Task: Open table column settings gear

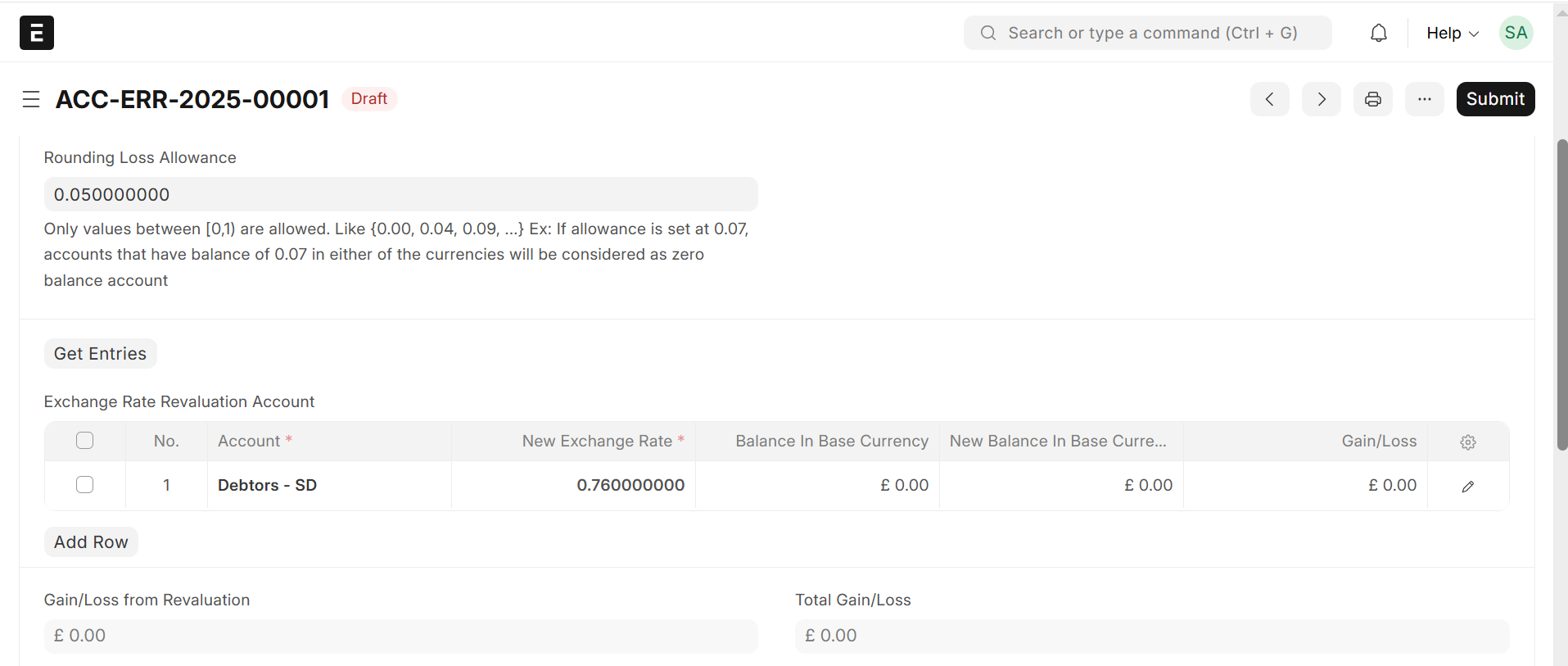Action: coord(1467,442)
